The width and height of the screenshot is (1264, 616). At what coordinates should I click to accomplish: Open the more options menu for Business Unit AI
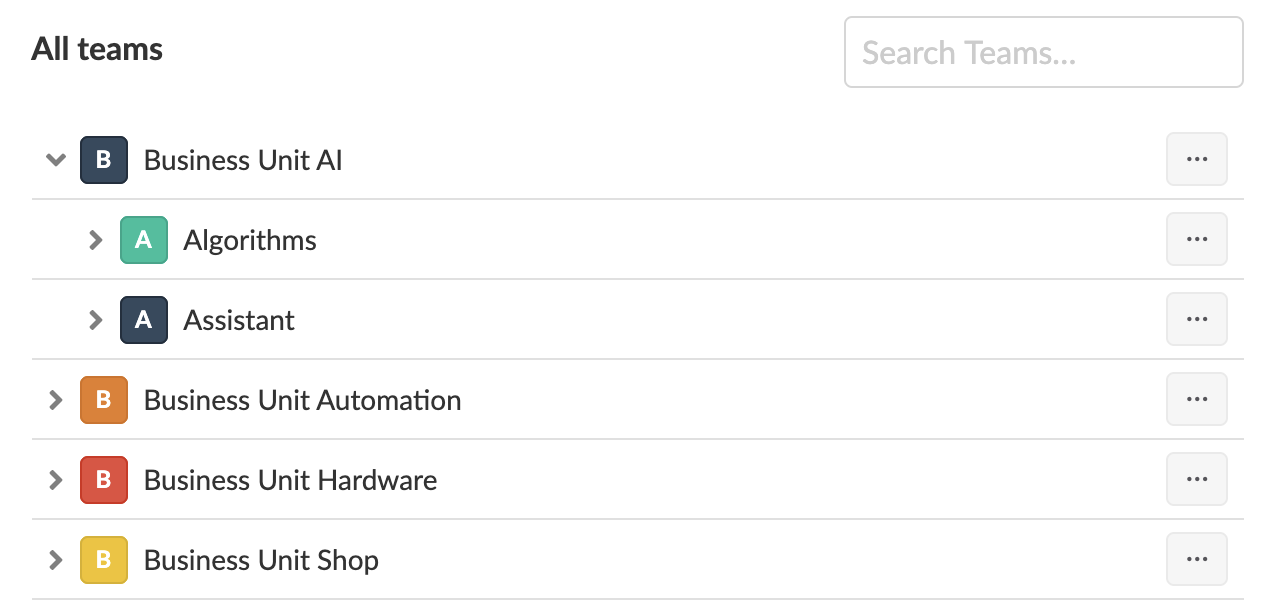click(x=1197, y=159)
